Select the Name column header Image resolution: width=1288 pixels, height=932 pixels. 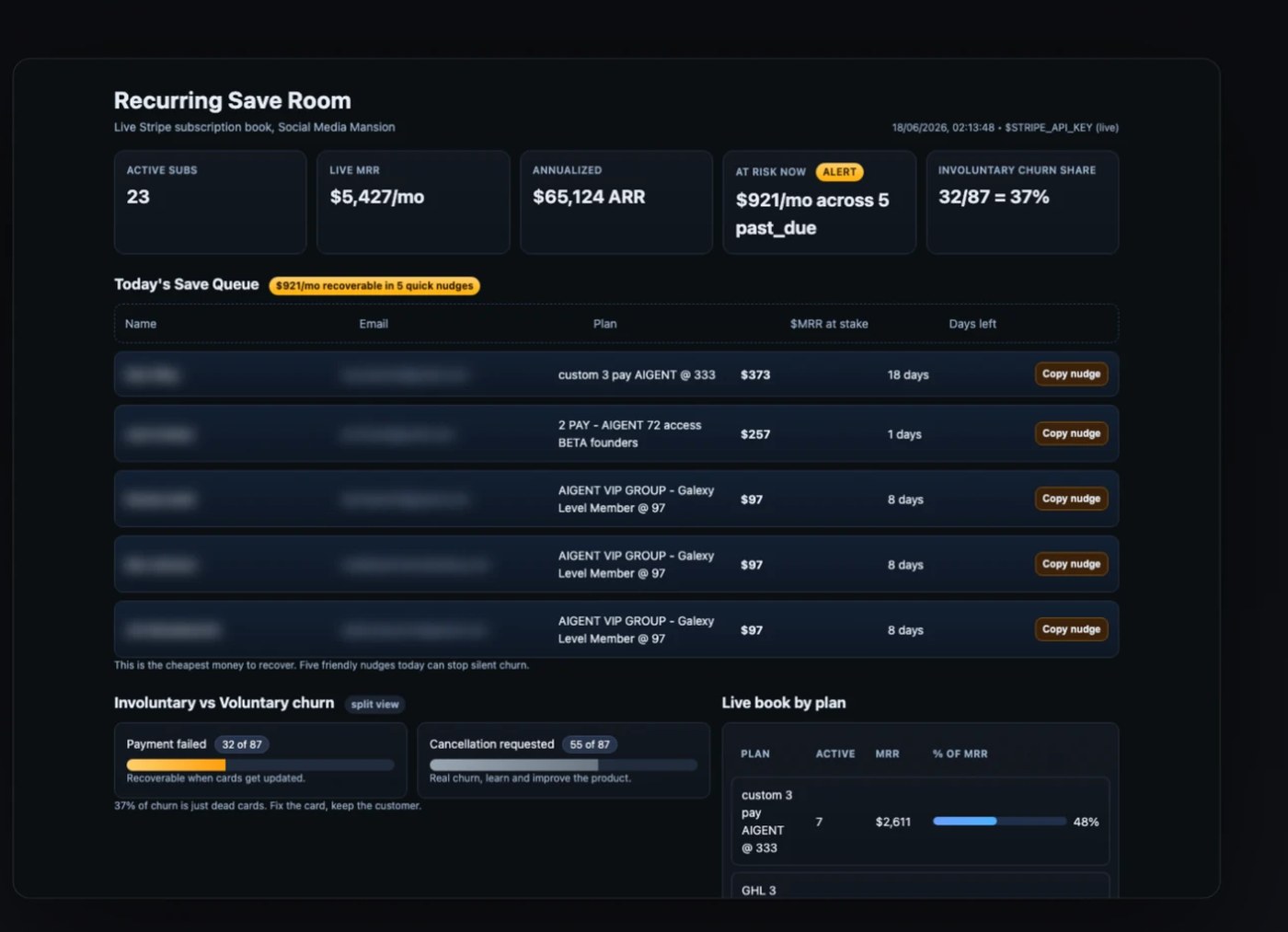(141, 324)
